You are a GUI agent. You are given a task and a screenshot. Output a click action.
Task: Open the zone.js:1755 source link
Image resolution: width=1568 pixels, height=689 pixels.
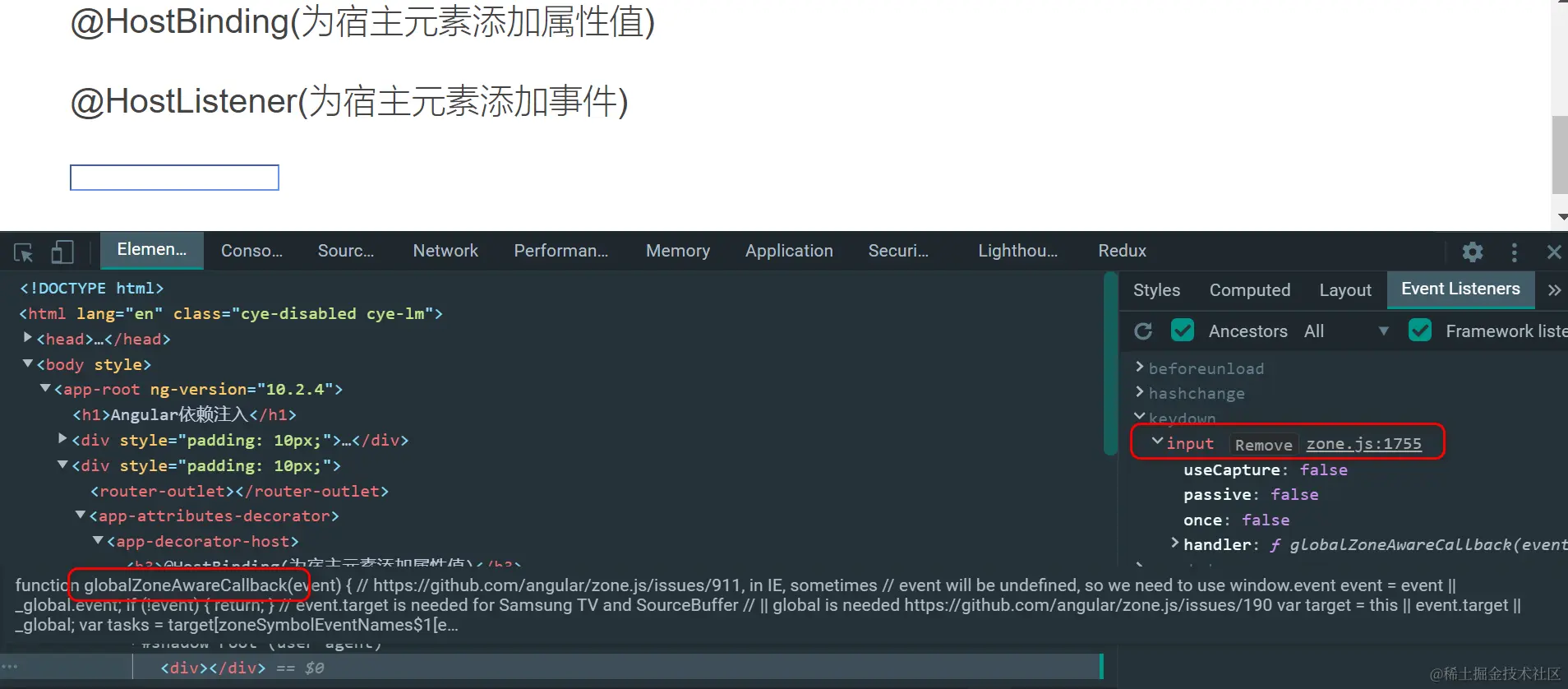[1363, 444]
